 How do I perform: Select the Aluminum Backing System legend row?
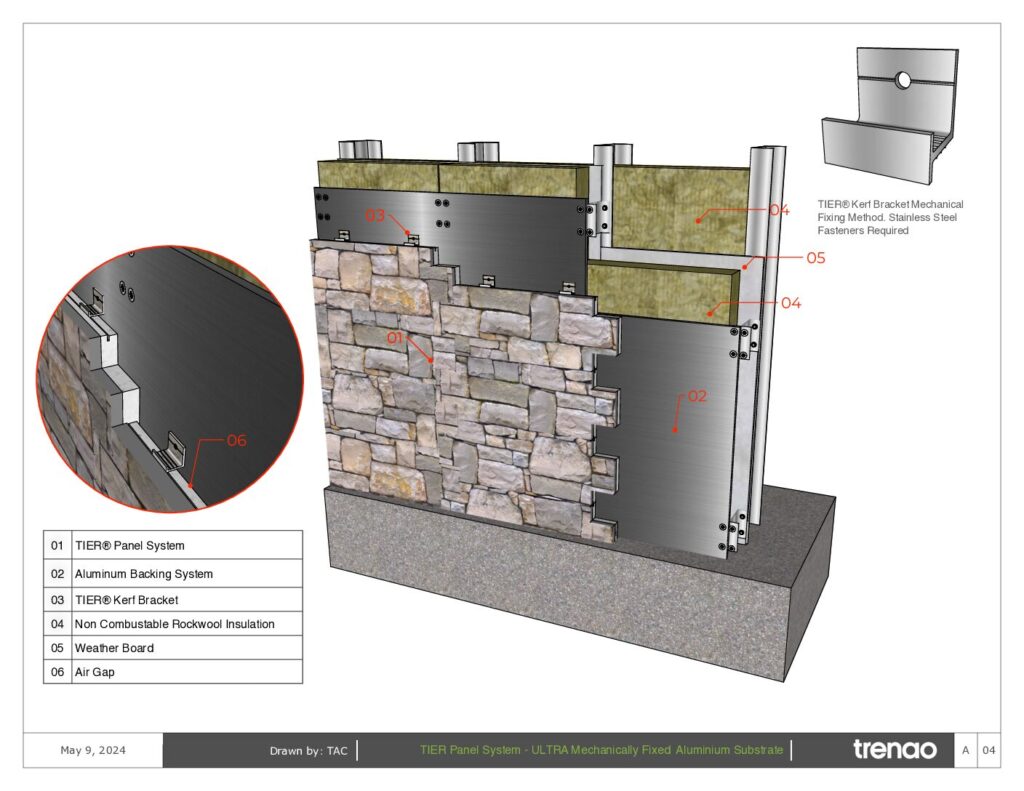pos(173,573)
